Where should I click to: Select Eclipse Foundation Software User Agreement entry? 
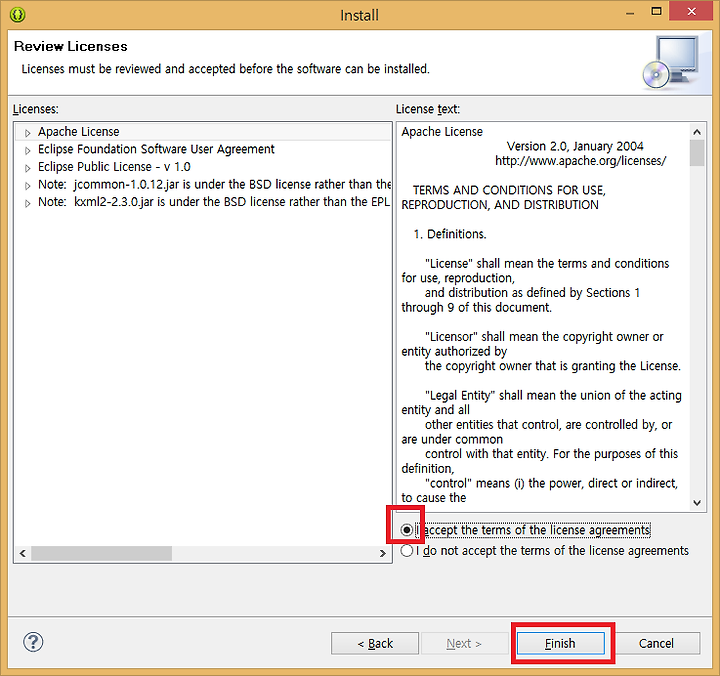[x=156, y=149]
